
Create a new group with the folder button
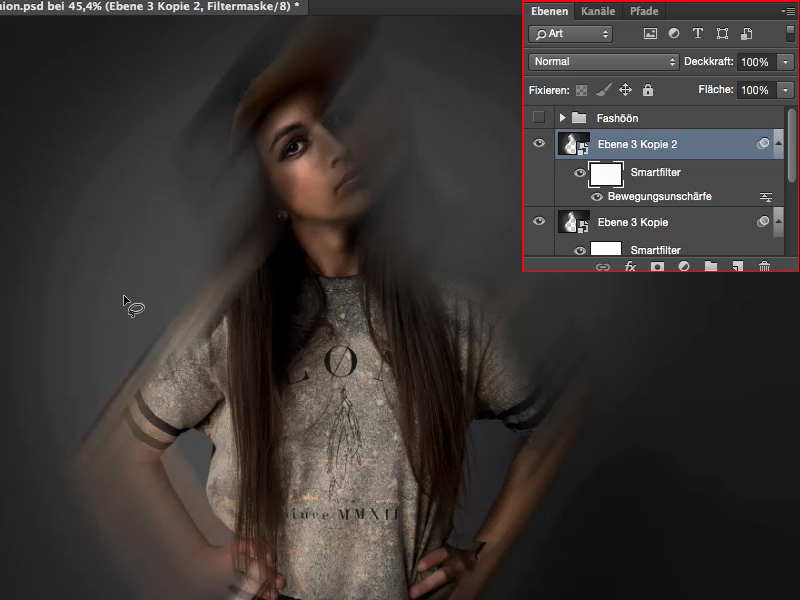710,267
